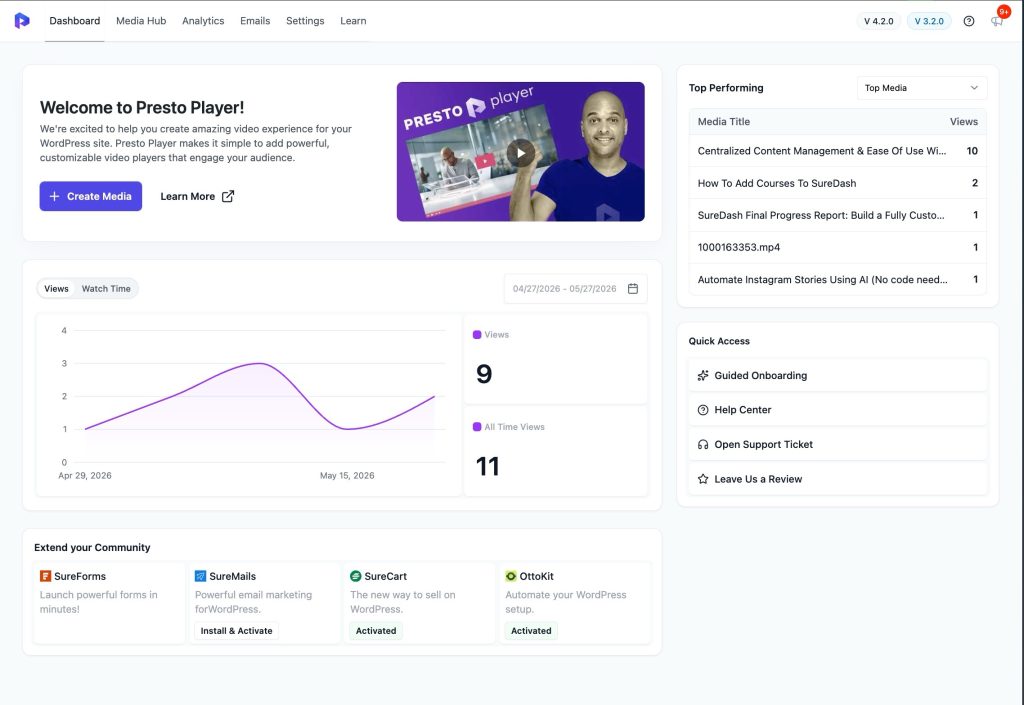Image resolution: width=1024 pixels, height=705 pixels.
Task: Click the SureForms logo icon
Action: (45, 576)
